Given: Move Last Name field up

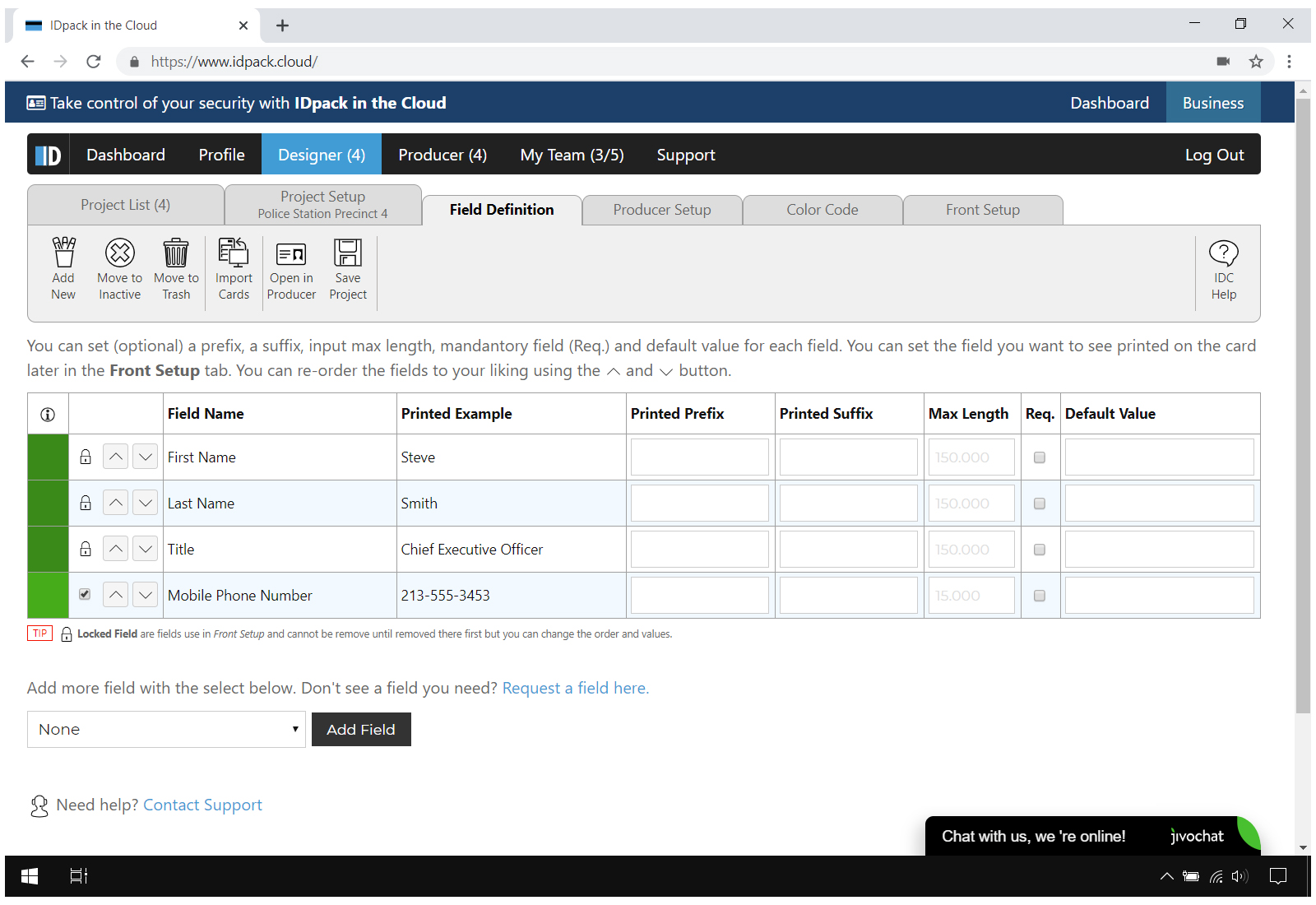Looking at the screenshot, I should coord(116,503).
